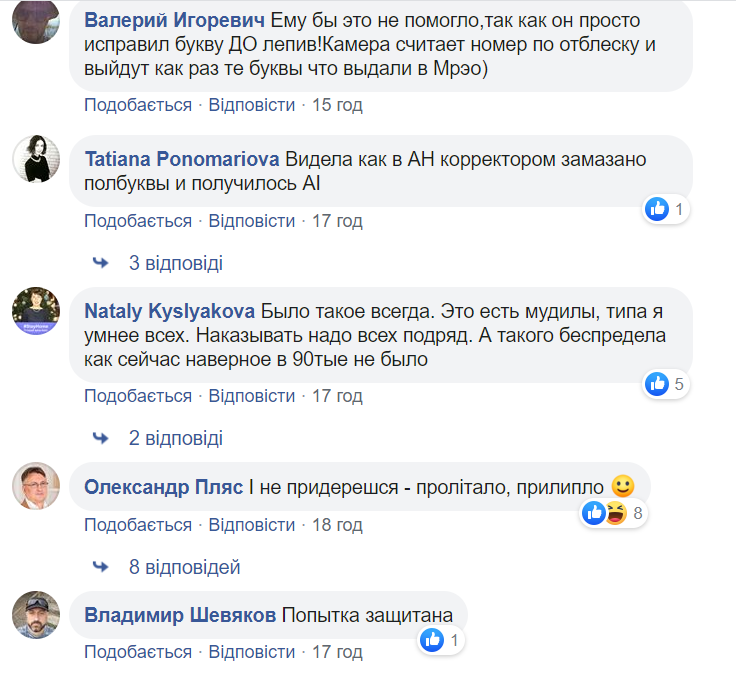Like Валерий Игоревич's comment via Подобається
736x677 pixels.
pyautogui.click(x=138, y=105)
